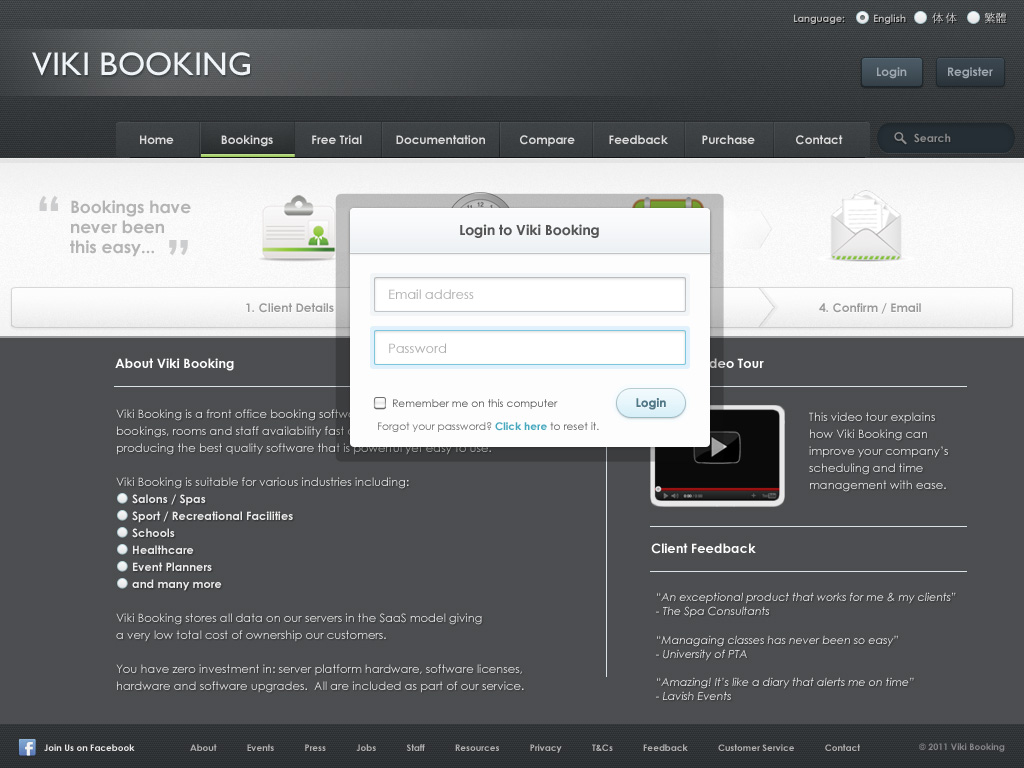Select step 4 Confirm / Email

[870, 308]
